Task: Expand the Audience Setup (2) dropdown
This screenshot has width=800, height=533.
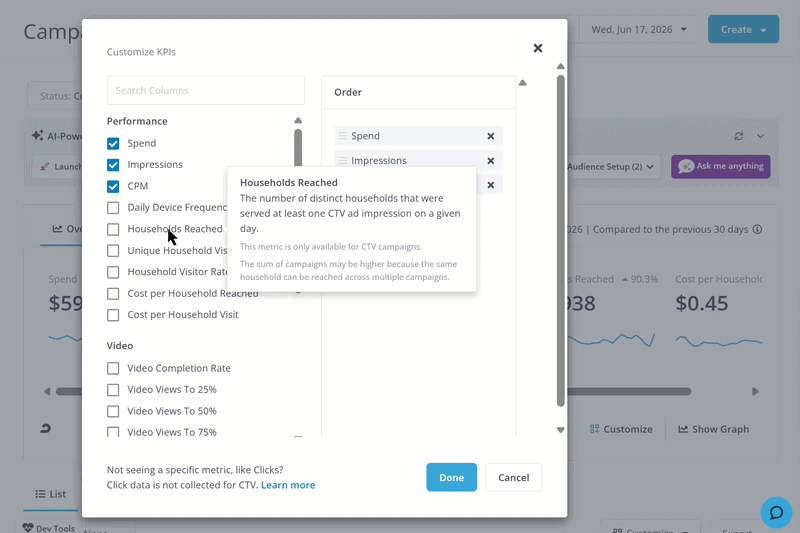Action: [610, 167]
